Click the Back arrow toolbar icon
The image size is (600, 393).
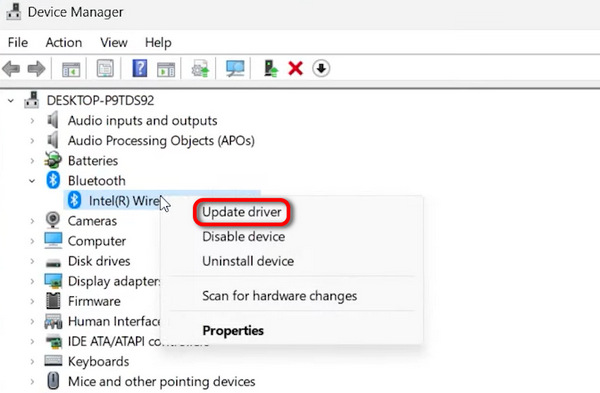(x=11, y=69)
